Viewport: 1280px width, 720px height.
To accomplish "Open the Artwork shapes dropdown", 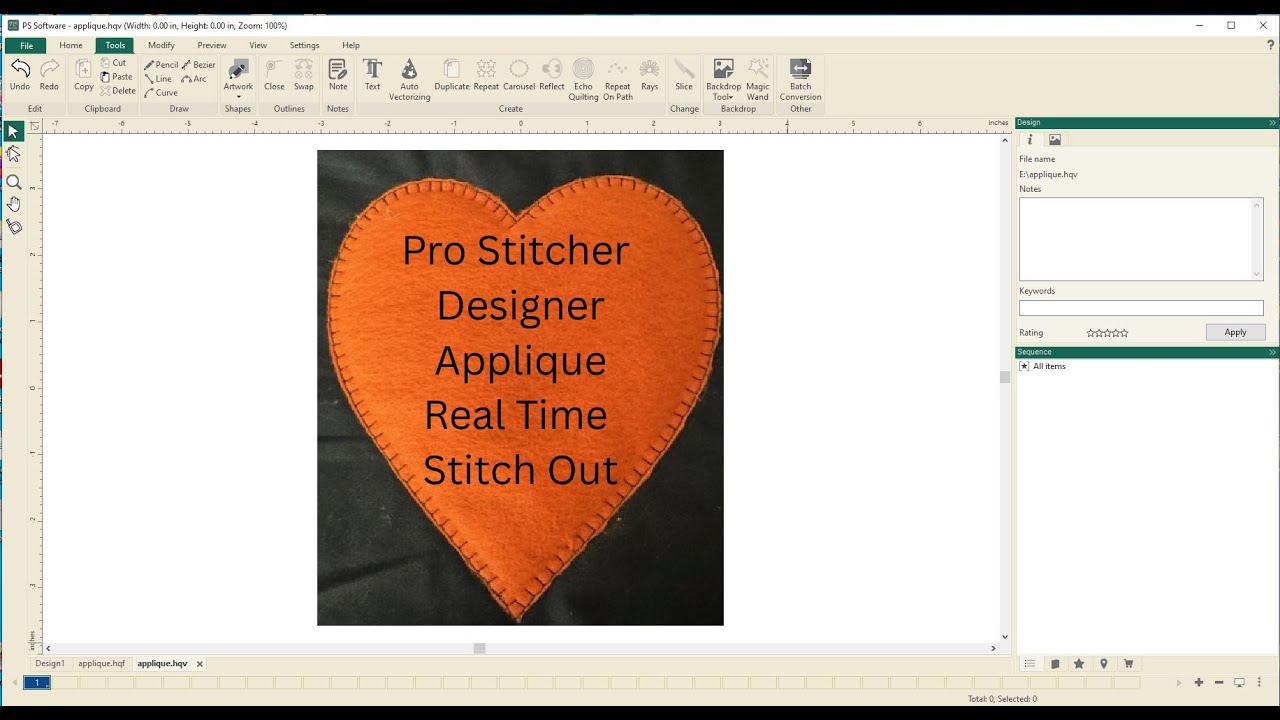I will (x=238, y=78).
